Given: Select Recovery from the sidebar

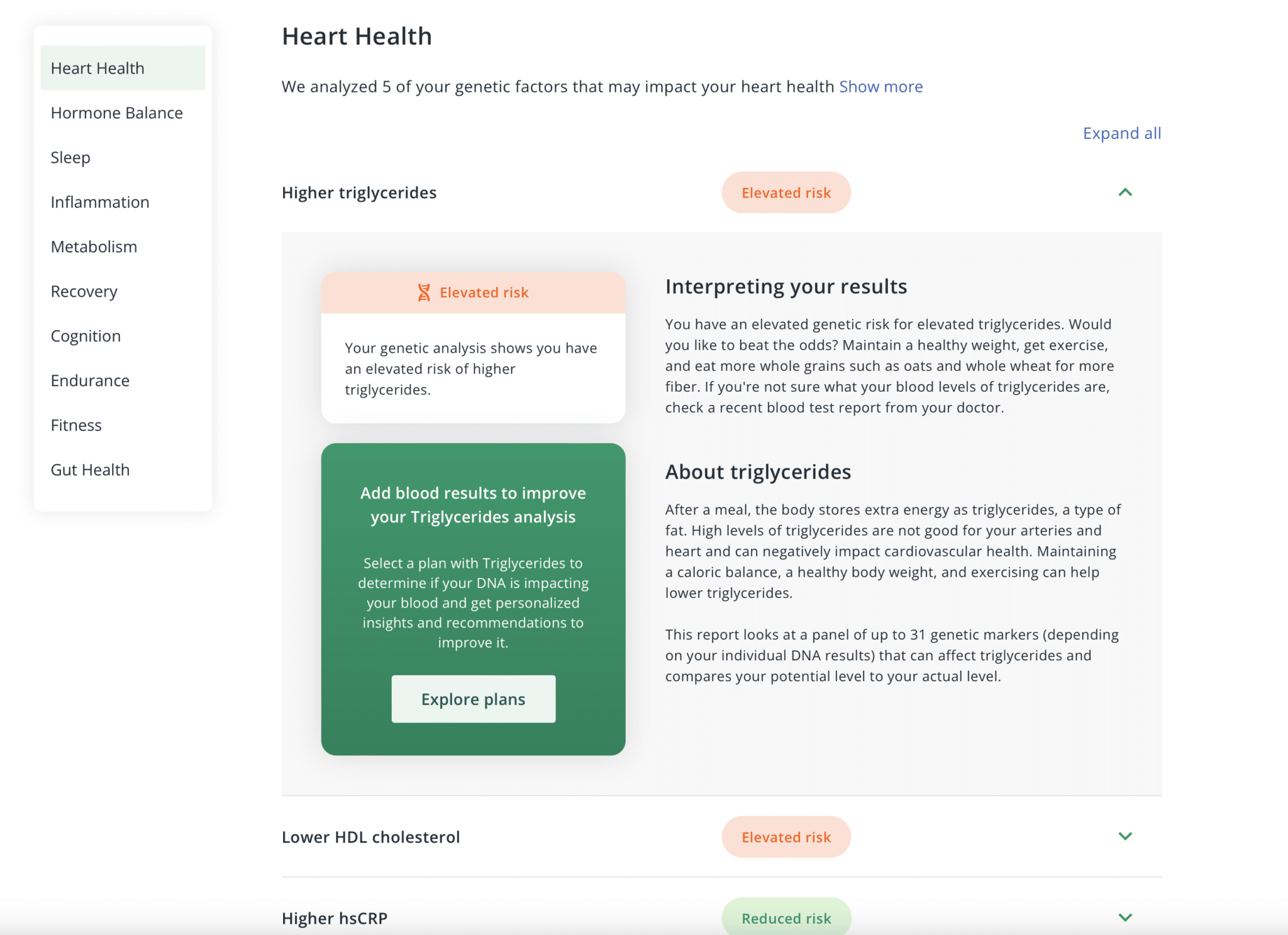Looking at the screenshot, I should click(84, 291).
